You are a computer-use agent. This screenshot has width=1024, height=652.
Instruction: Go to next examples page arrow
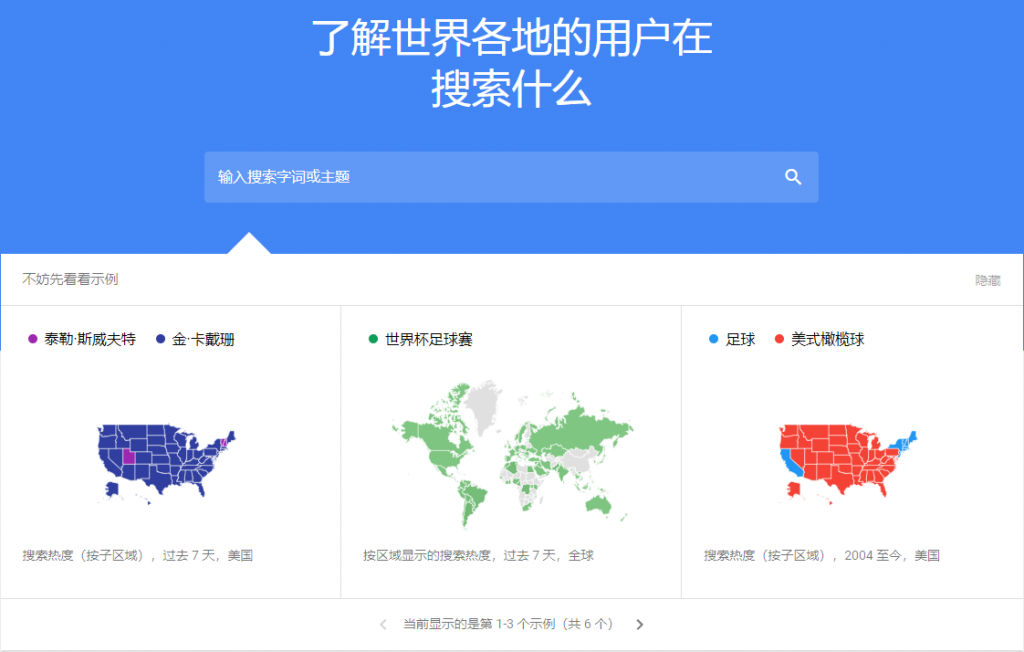click(x=640, y=625)
